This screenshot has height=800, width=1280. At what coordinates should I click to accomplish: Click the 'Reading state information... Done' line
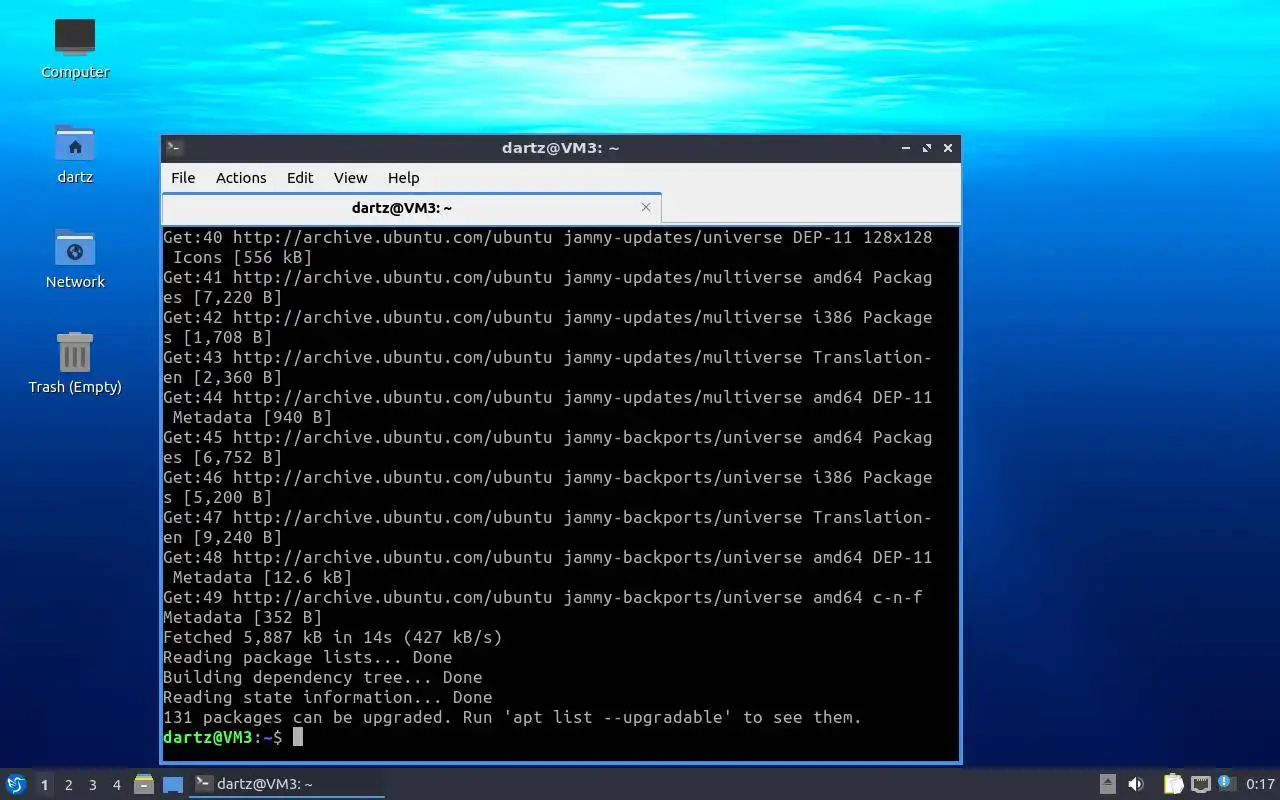[x=328, y=697]
